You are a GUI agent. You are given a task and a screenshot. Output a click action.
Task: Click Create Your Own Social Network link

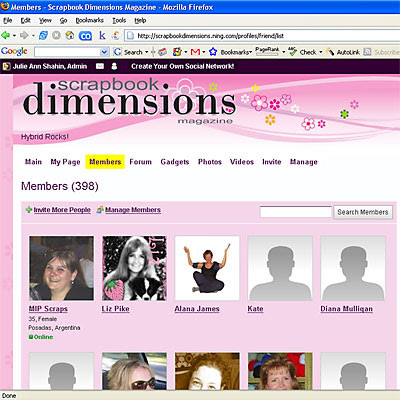click(x=183, y=66)
